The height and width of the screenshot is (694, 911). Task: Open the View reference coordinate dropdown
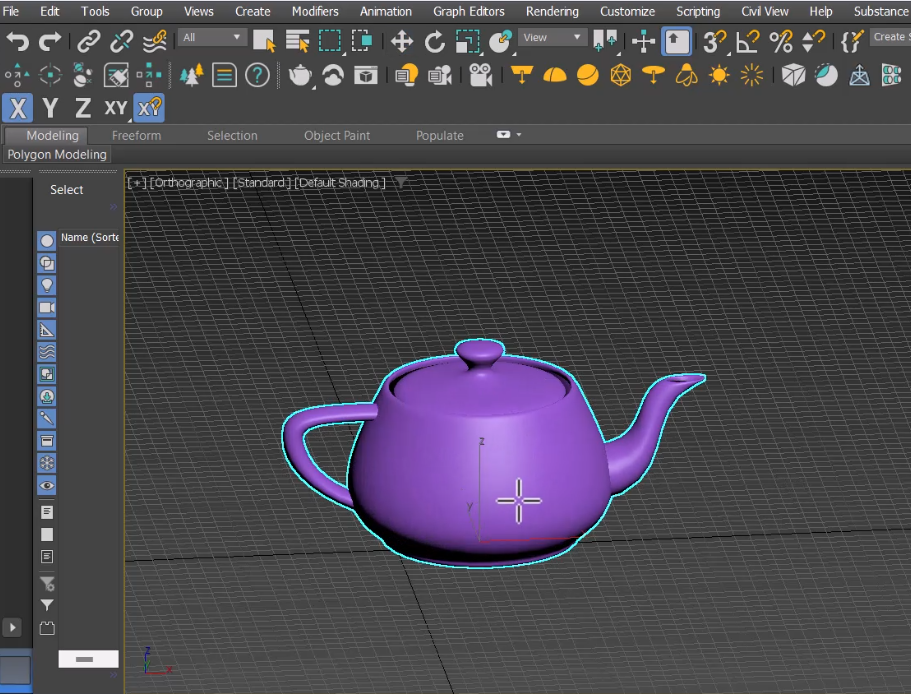(552, 38)
